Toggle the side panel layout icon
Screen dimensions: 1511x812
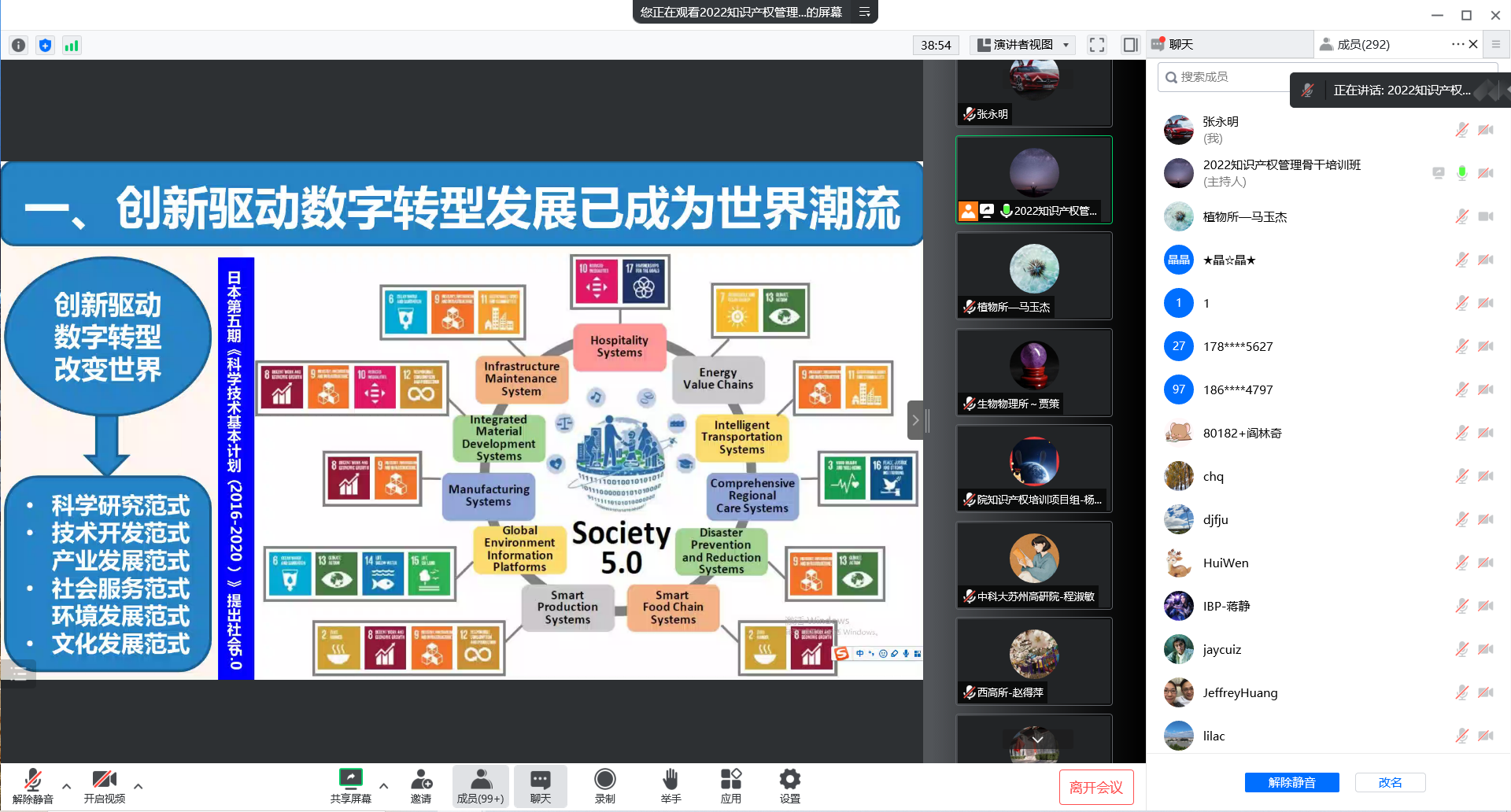click(1130, 45)
